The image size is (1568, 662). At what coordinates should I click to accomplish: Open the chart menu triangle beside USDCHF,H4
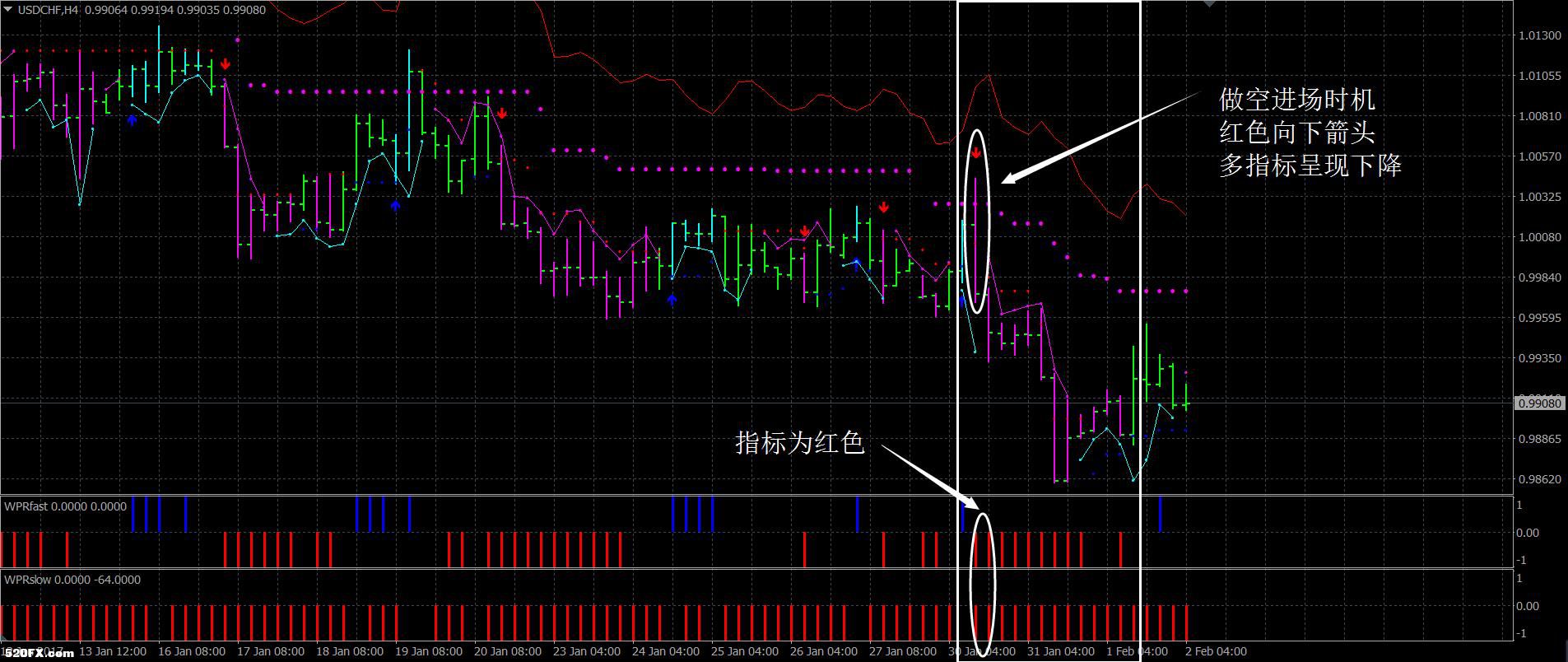click(x=8, y=10)
